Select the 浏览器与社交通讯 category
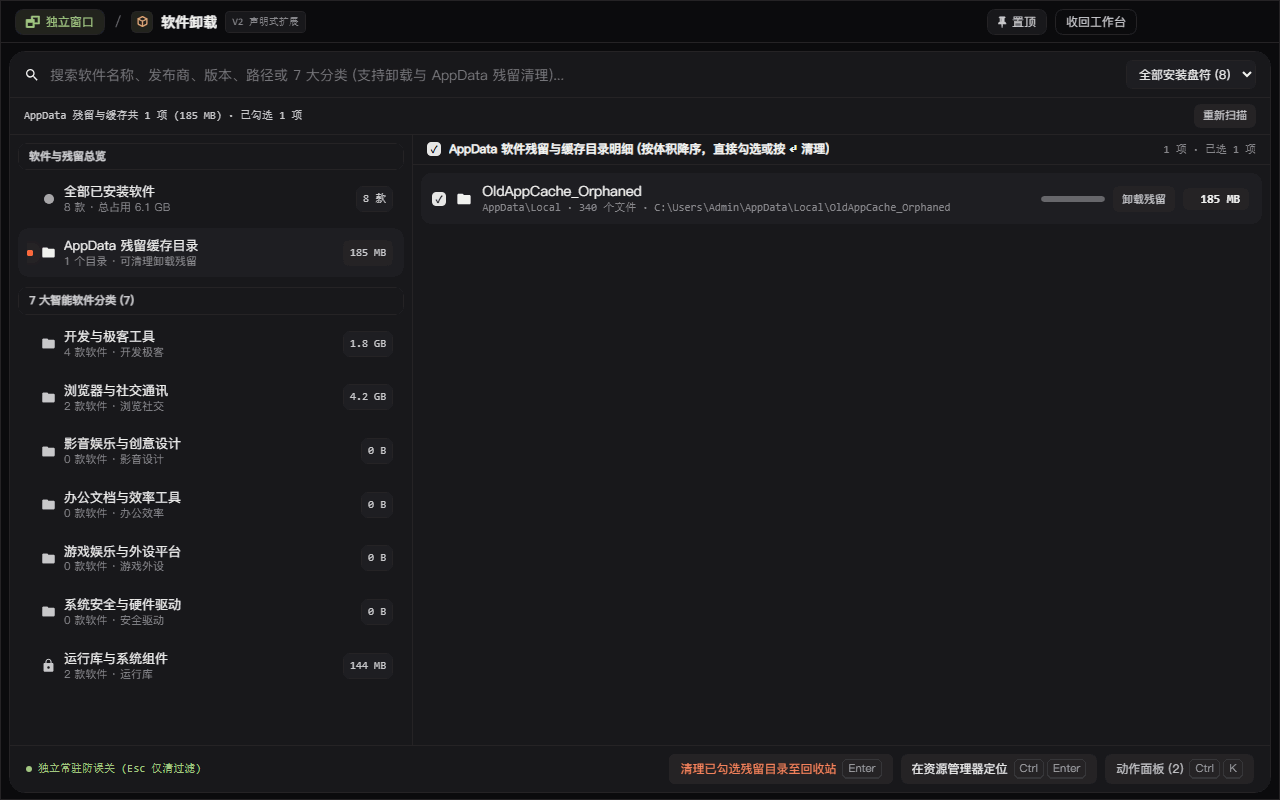This screenshot has width=1280, height=800. [211, 398]
